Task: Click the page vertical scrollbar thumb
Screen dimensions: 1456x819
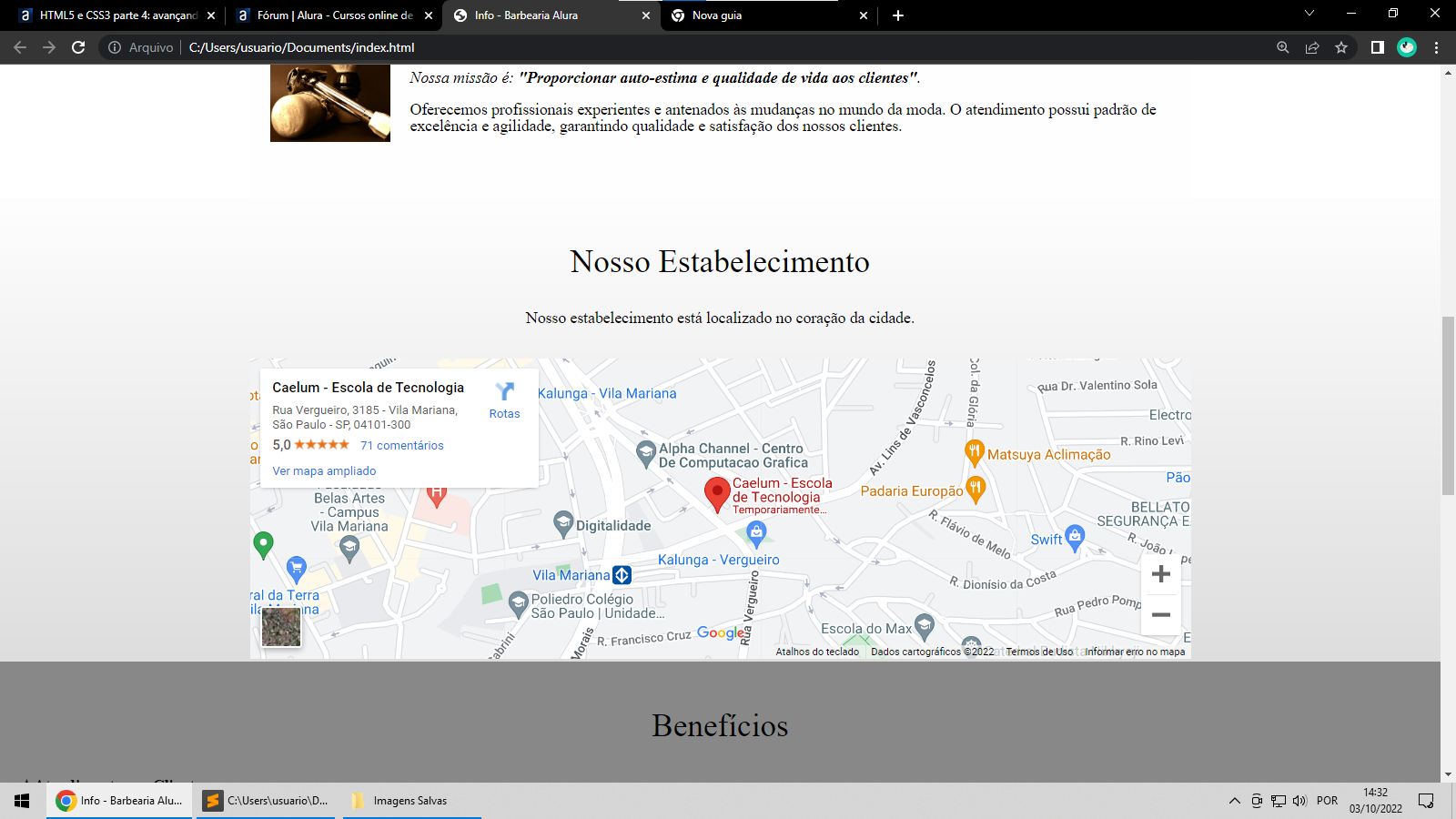Action: click(1448, 405)
